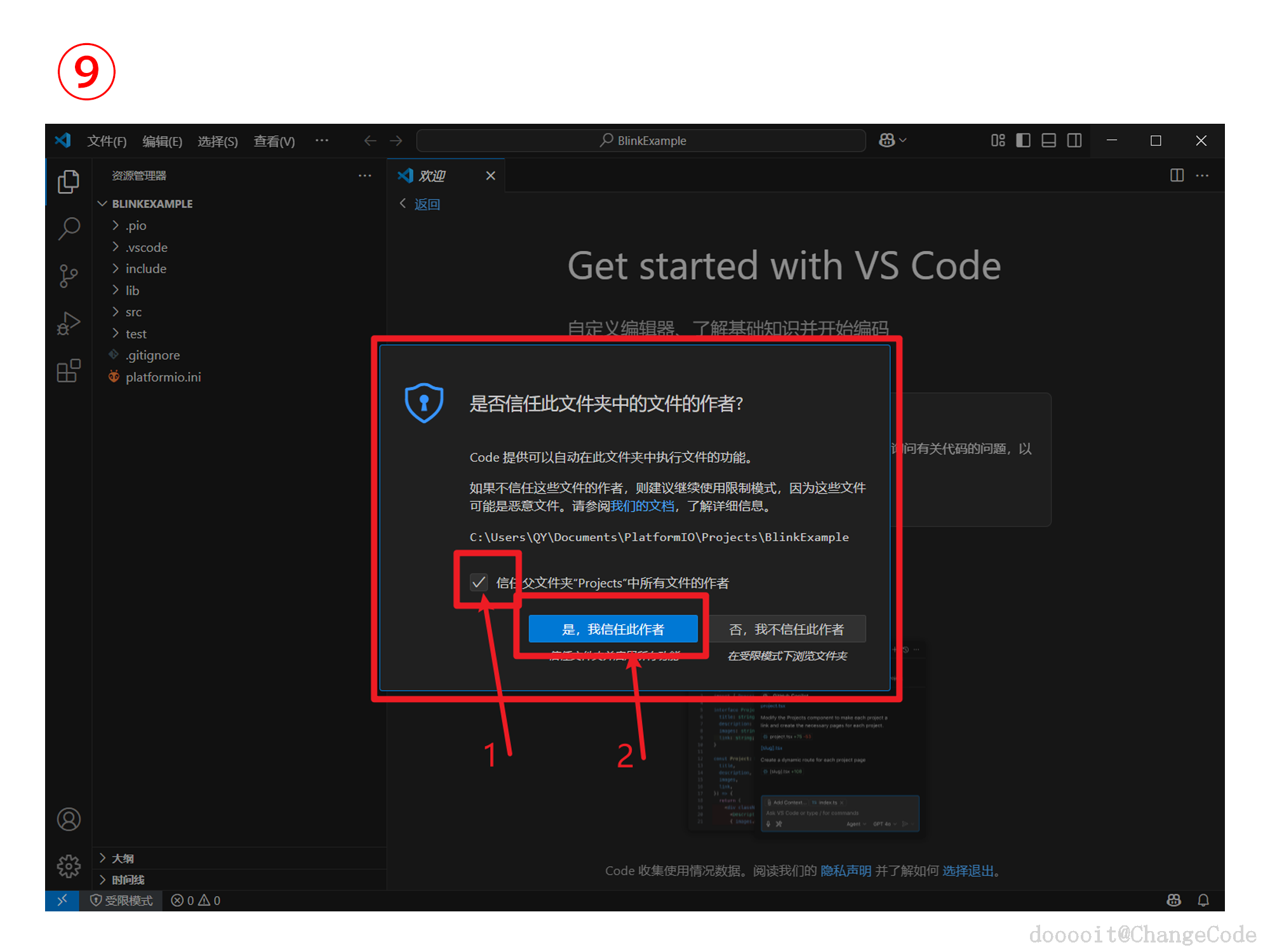Click 是，我信任此作者 button

point(613,629)
